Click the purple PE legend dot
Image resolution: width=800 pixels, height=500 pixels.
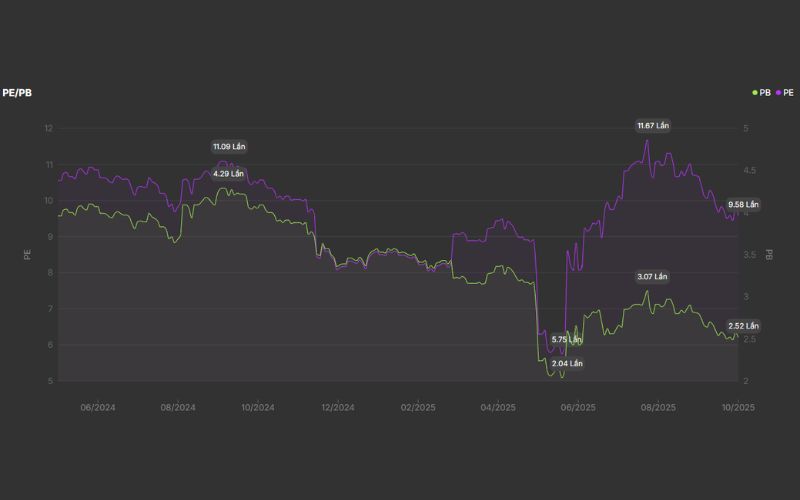[778, 92]
